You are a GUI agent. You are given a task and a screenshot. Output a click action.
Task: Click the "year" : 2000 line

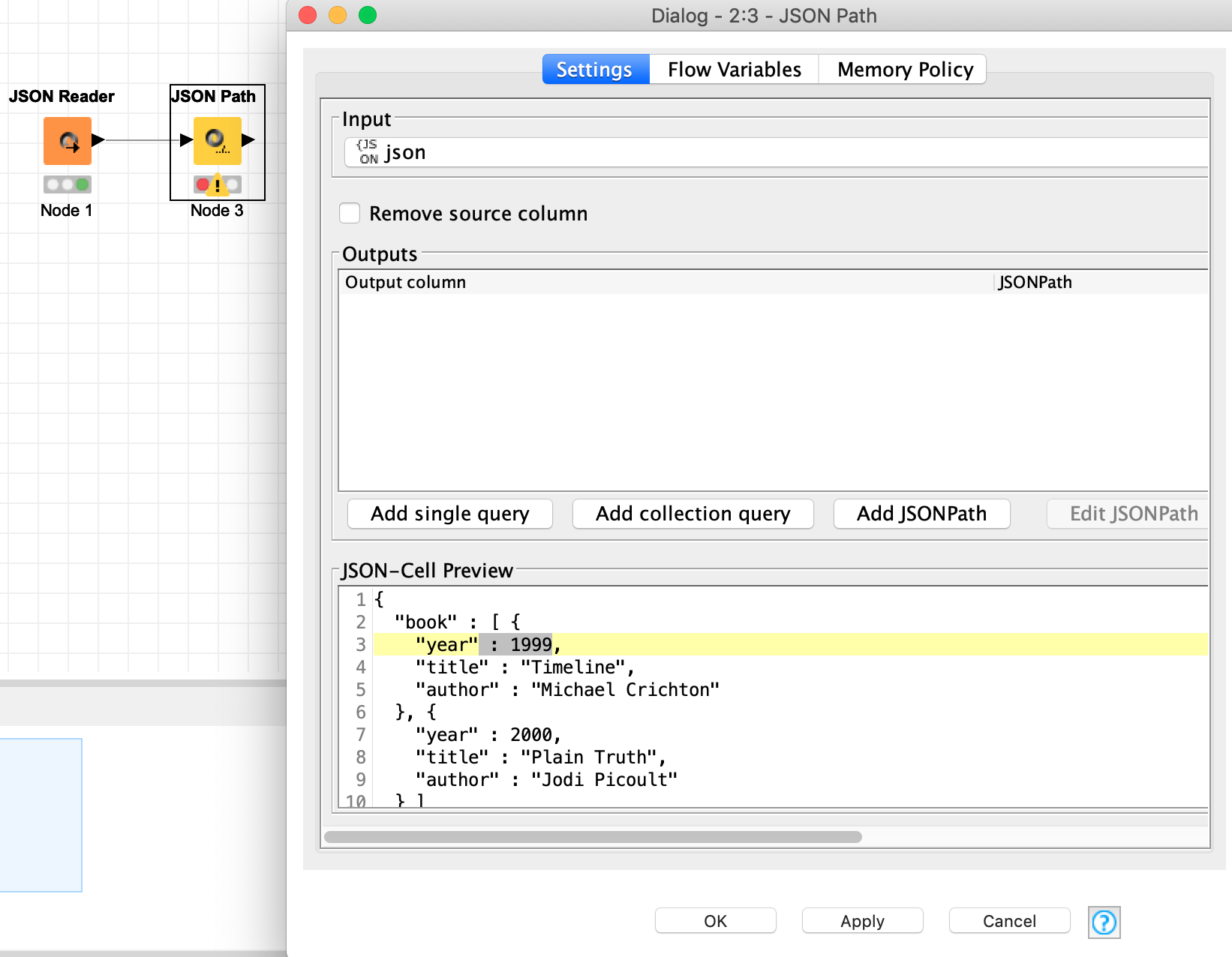[488, 734]
